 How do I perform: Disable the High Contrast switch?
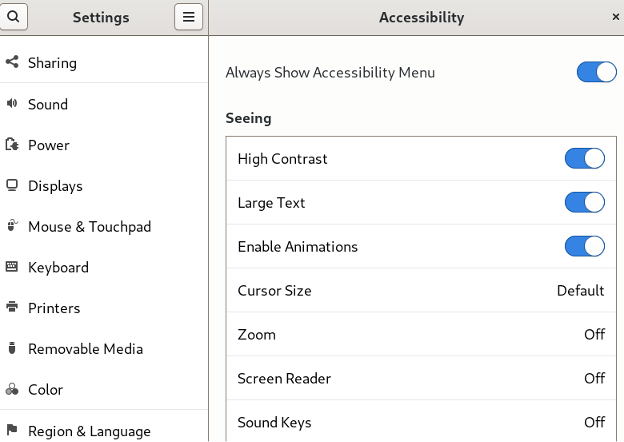[584, 159]
